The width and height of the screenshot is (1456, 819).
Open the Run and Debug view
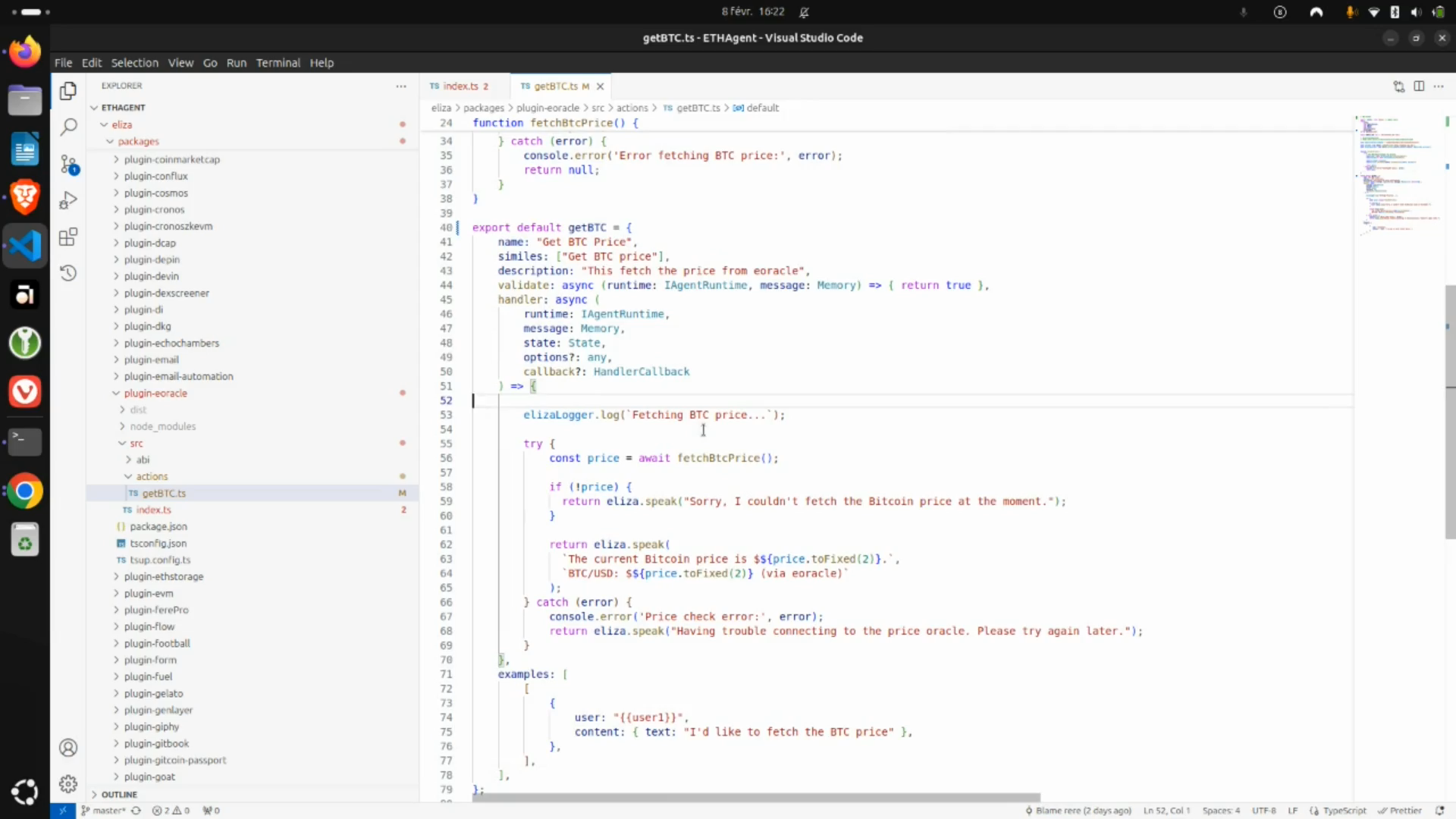point(68,200)
